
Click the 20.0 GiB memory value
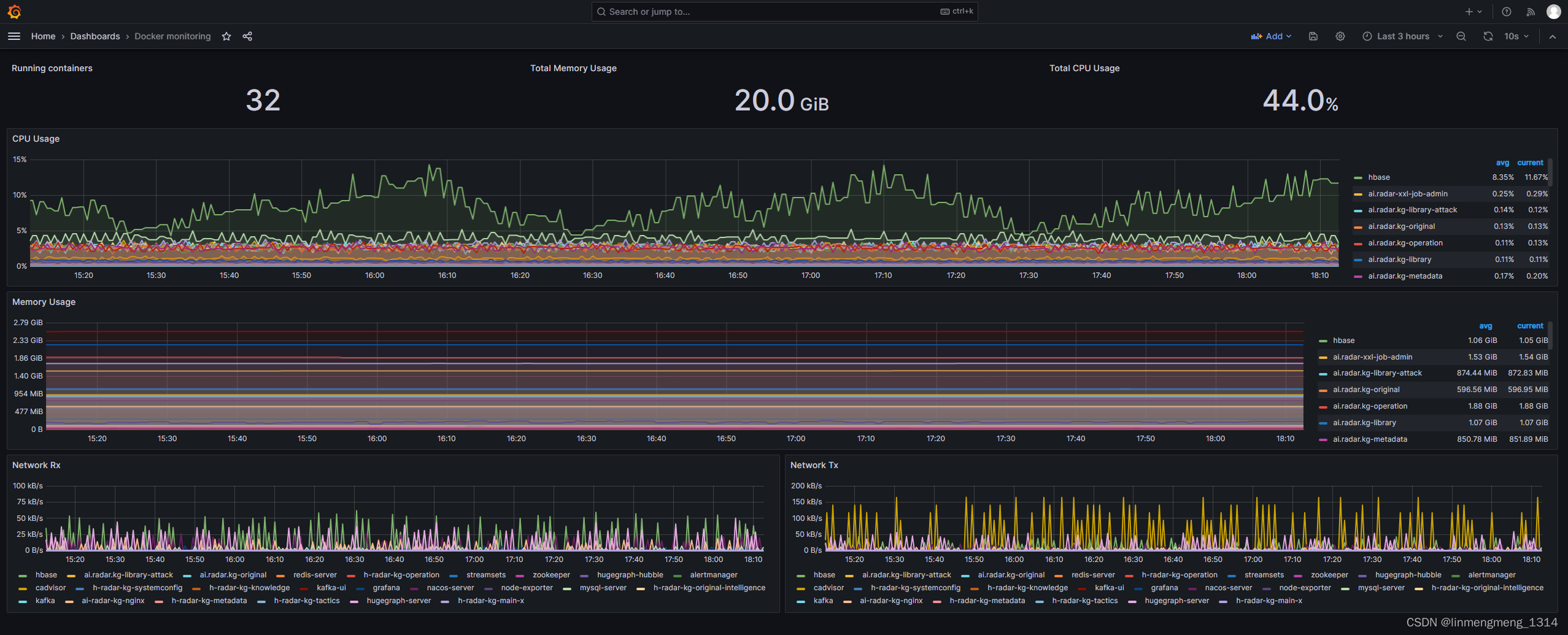point(781,101)
